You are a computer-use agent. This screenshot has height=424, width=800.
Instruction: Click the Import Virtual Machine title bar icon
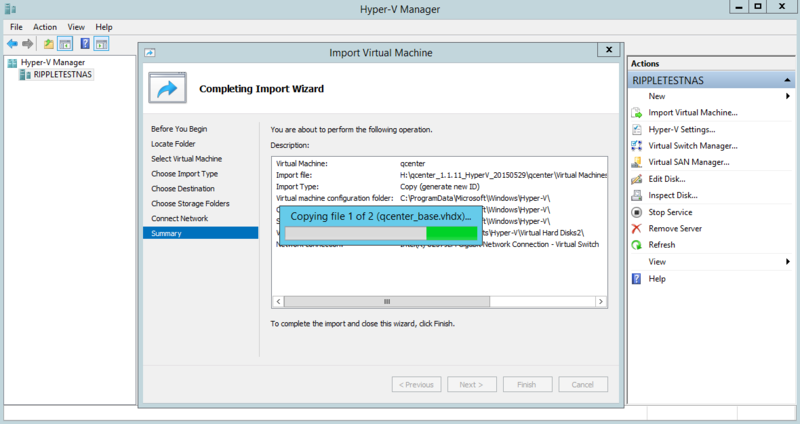(x=149, y=53)
